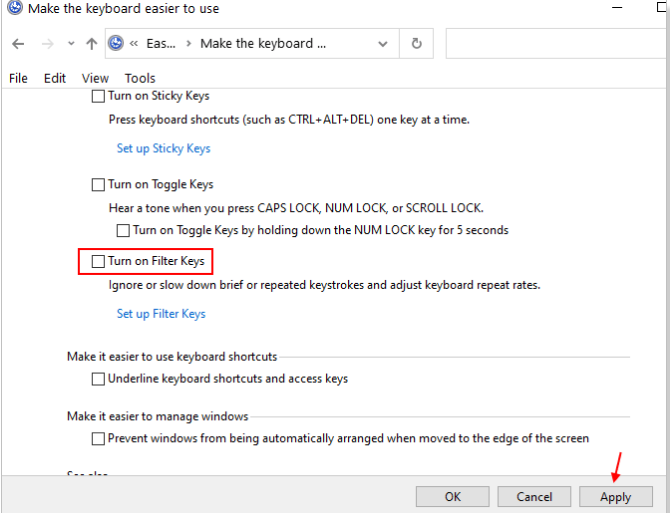Click the OK button
Screen dimensions: 670x513
click(x=453, y=497)
